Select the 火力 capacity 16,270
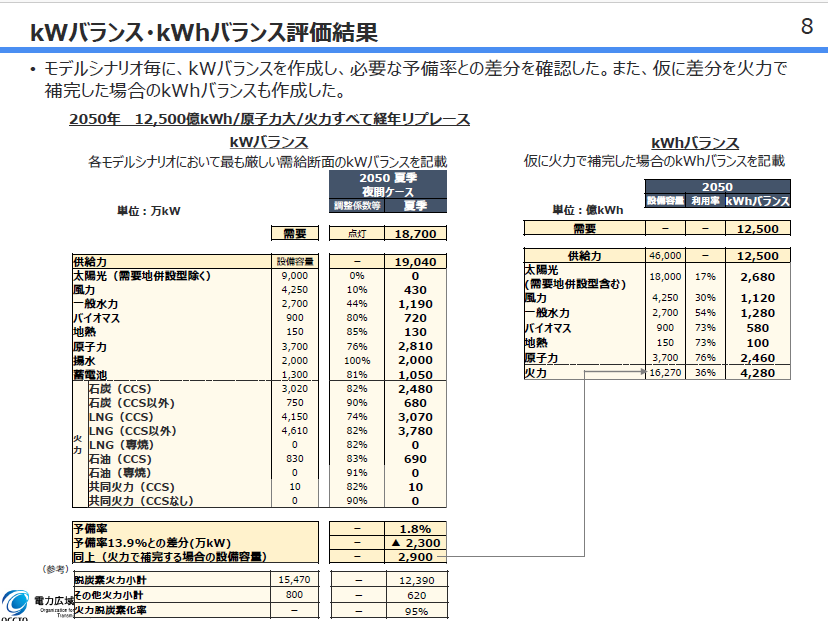This screenshot has width=828, height=621. point(665,373)
